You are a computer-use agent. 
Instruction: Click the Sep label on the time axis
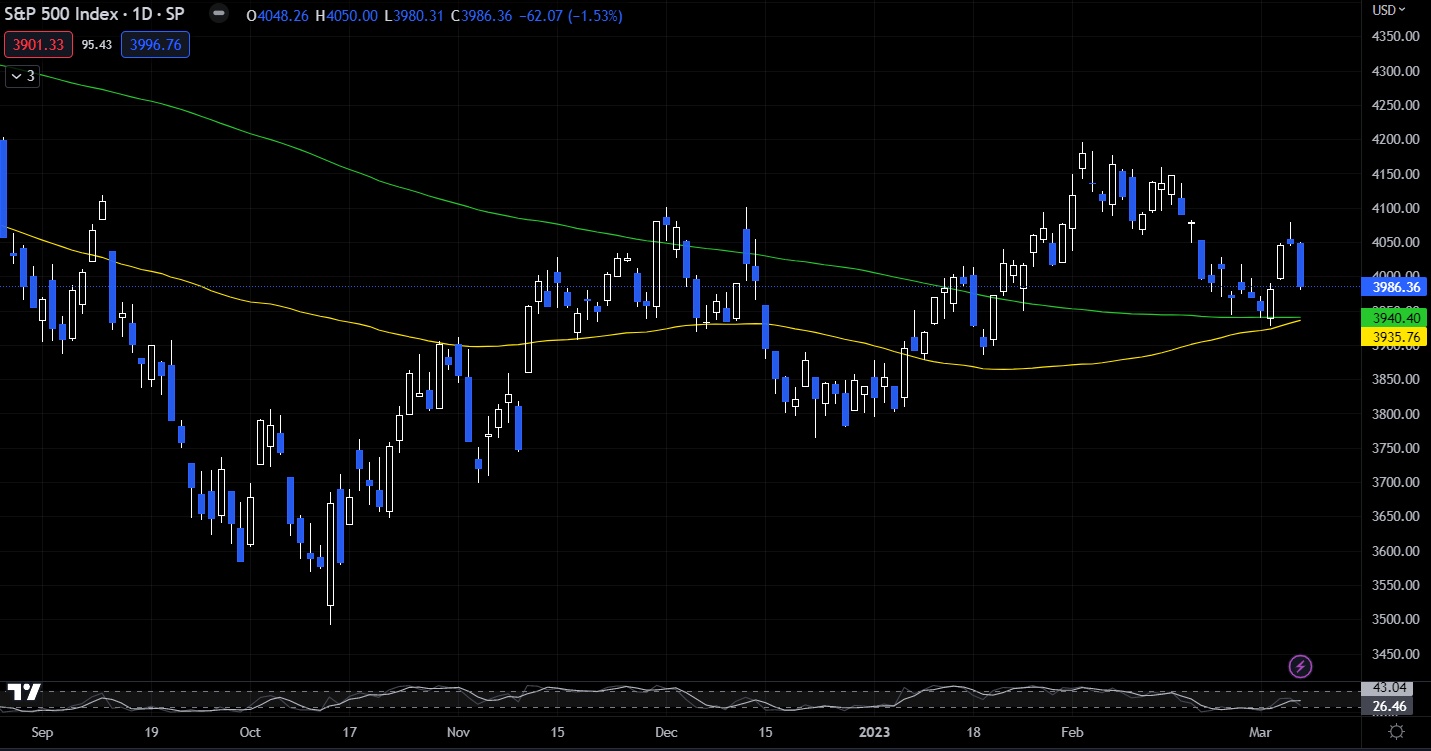click(41, 732)
